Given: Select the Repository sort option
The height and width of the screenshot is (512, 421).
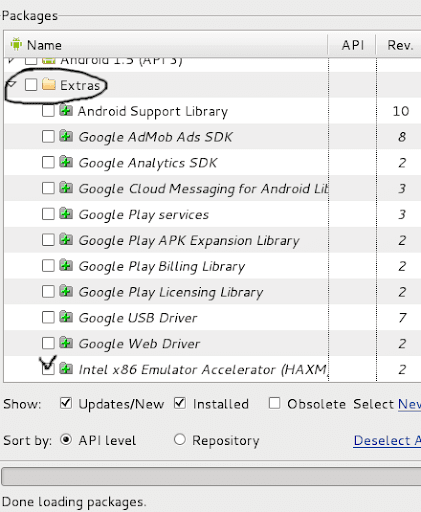Looking at the screenshot, I should click(x=180, y=440).
